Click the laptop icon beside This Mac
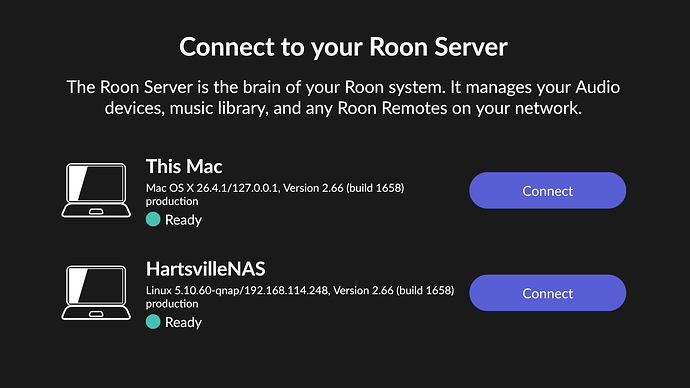Viewport: 690px width, 388px height. coord(96,190)
